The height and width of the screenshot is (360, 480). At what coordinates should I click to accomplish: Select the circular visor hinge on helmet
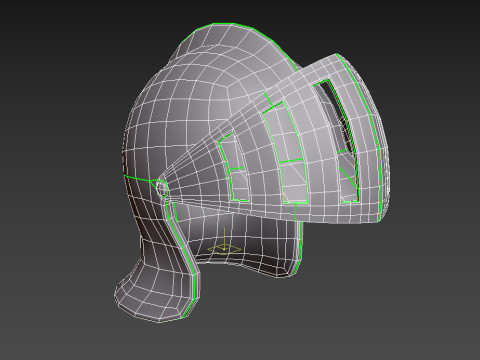pos(162,188)
